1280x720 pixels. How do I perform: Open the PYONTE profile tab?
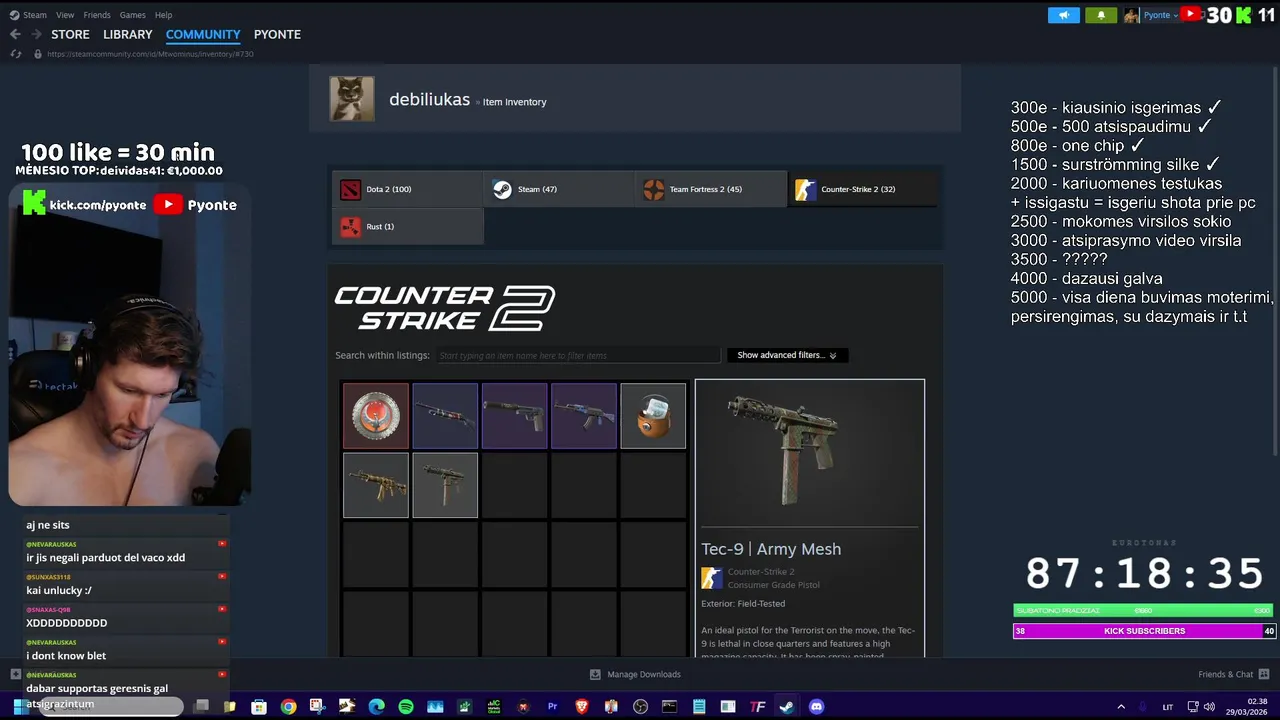pos(277,34)
